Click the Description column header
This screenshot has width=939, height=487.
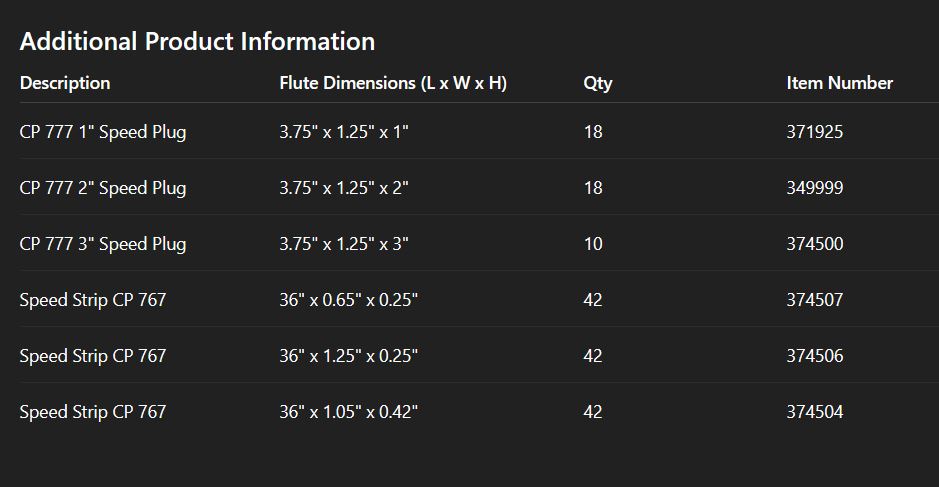[65, 83]
